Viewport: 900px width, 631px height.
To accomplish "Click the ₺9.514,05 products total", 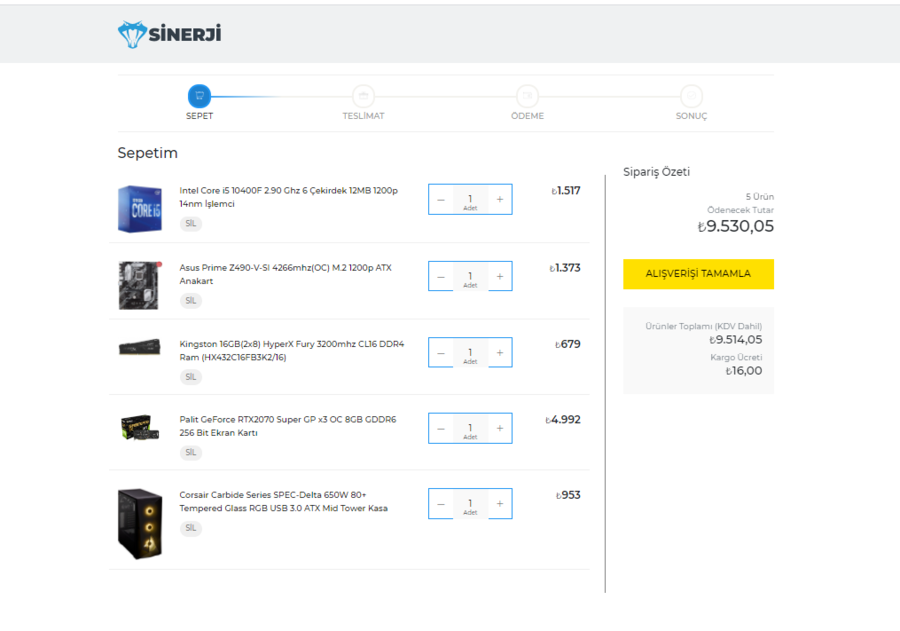I will tap(736, 340).
